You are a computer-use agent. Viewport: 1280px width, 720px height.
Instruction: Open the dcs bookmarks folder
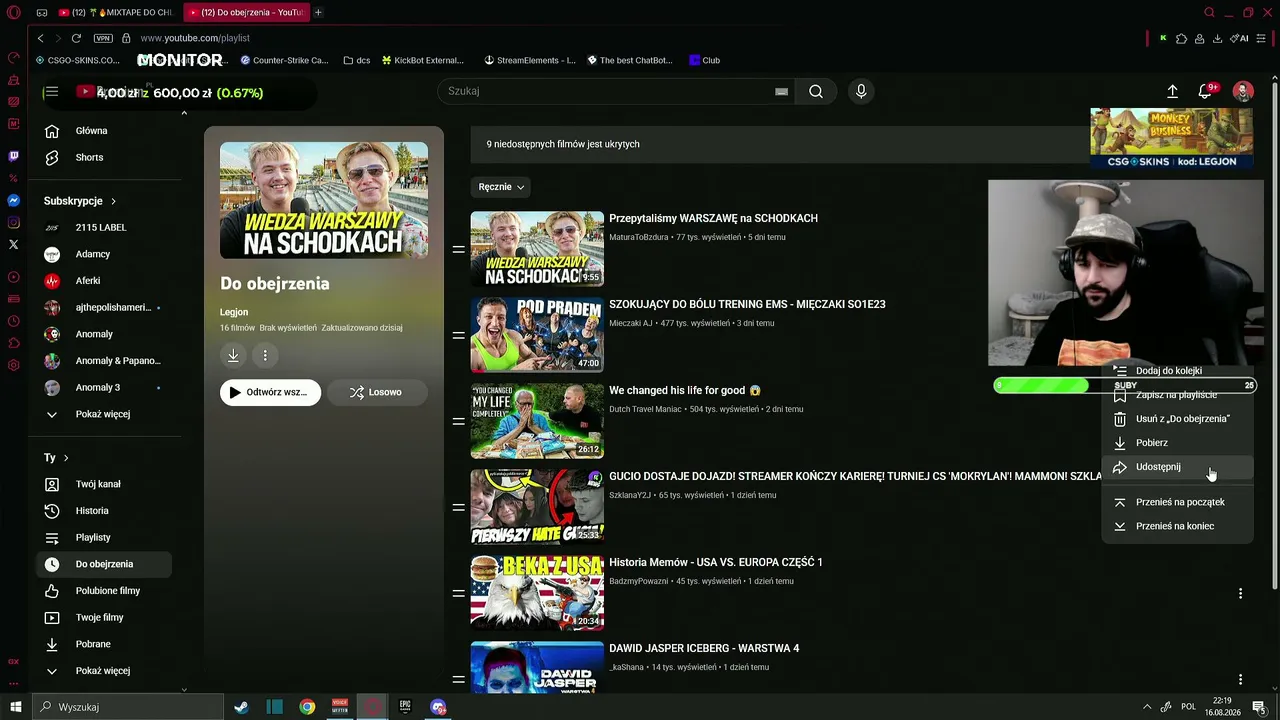[x=356, y=60]
